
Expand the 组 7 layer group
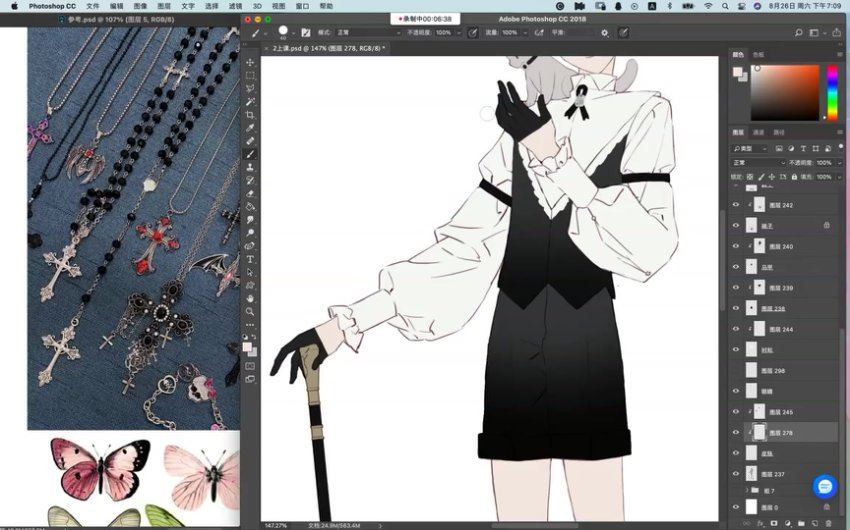point(747,490)
